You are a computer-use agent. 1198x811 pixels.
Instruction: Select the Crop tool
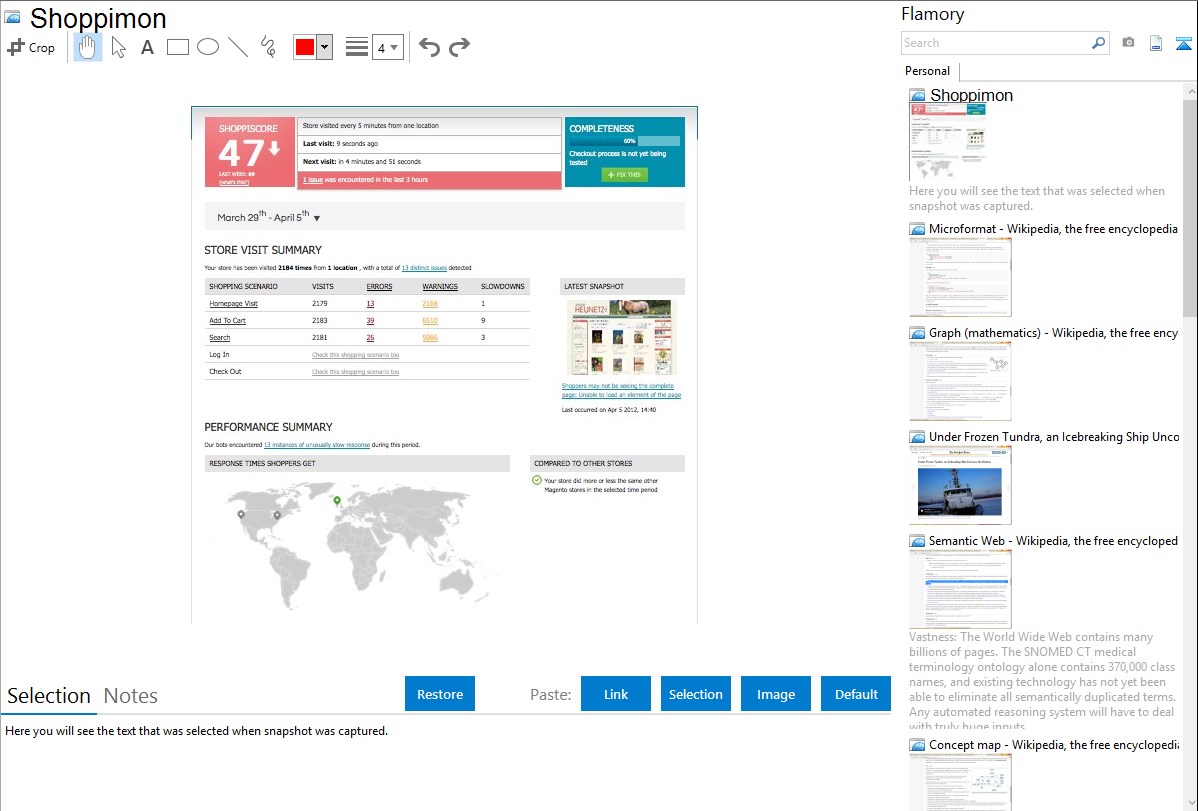coord(31,47)
